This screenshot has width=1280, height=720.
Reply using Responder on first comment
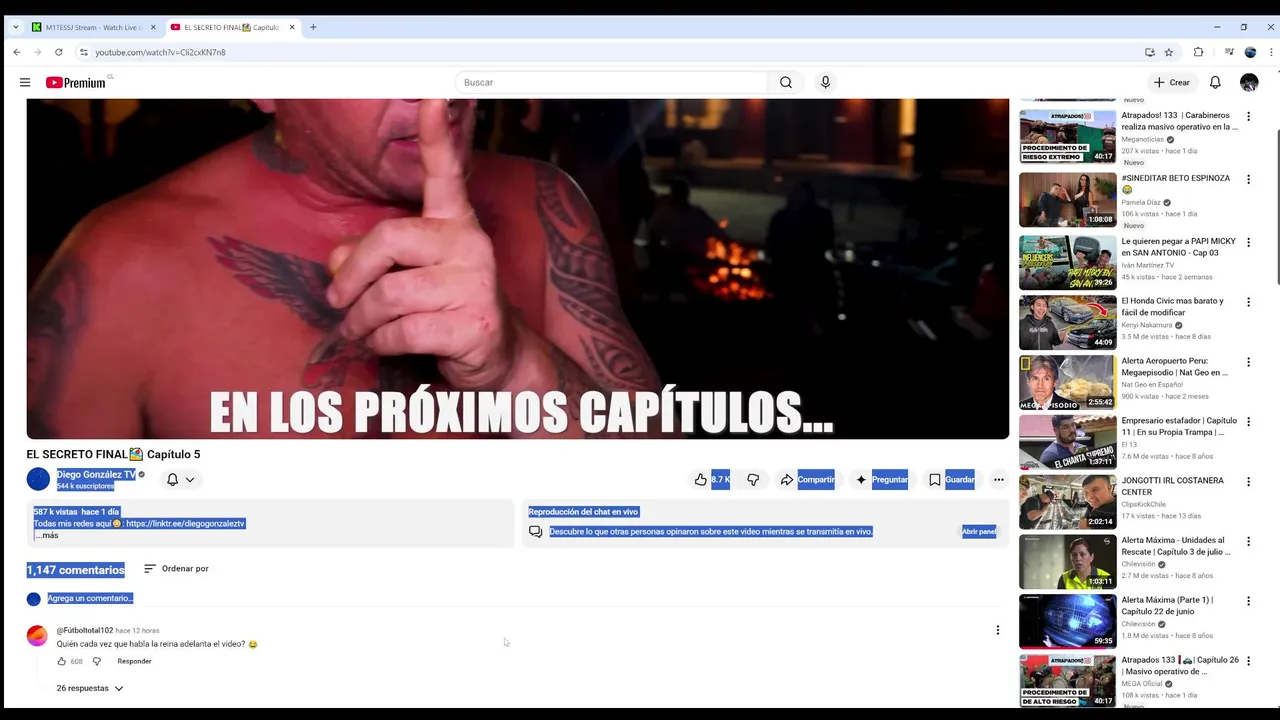tap(134, 661)
